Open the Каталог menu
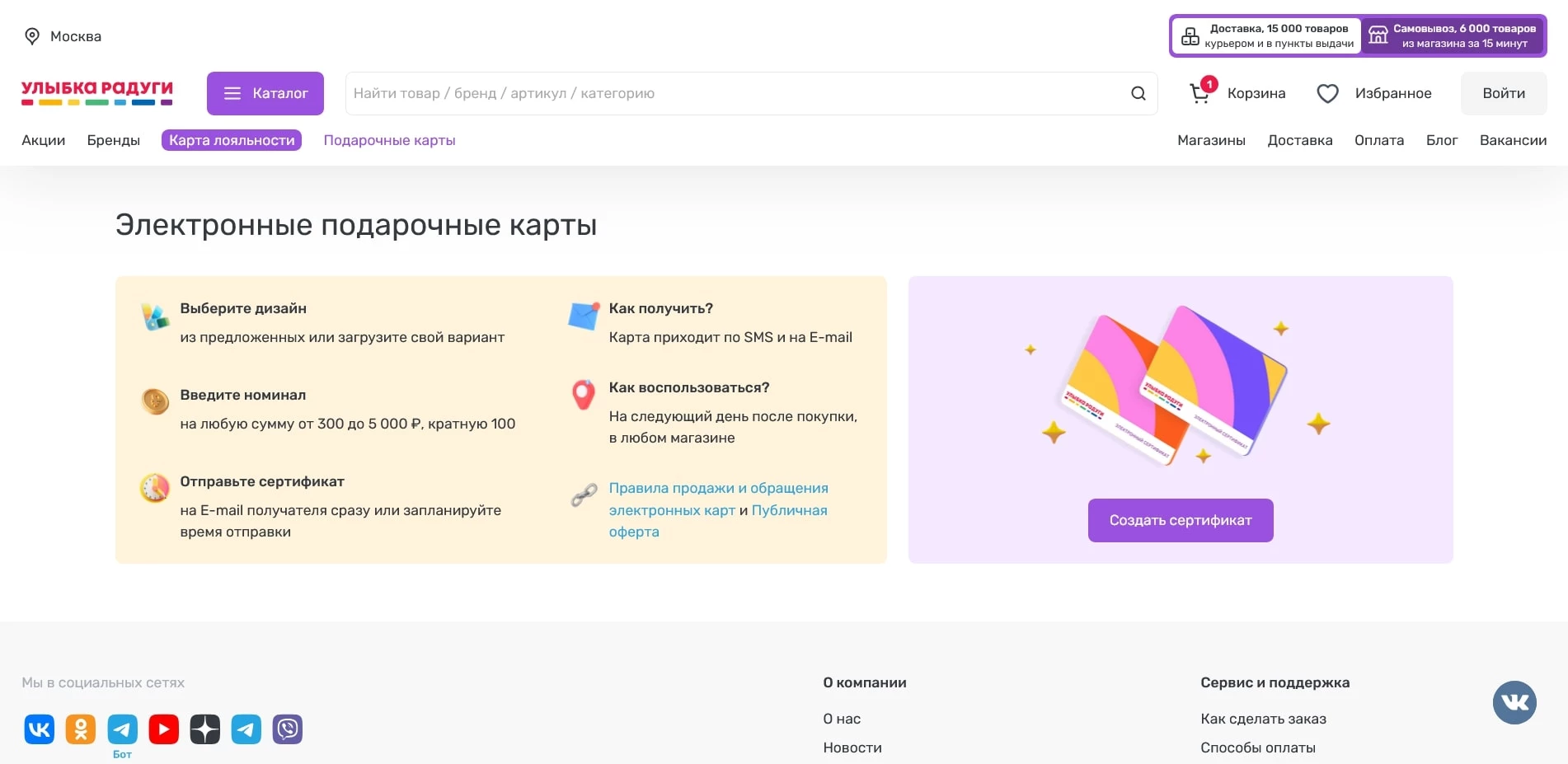Viewport: 1568px width, 764px height. [x=265, y=93]
